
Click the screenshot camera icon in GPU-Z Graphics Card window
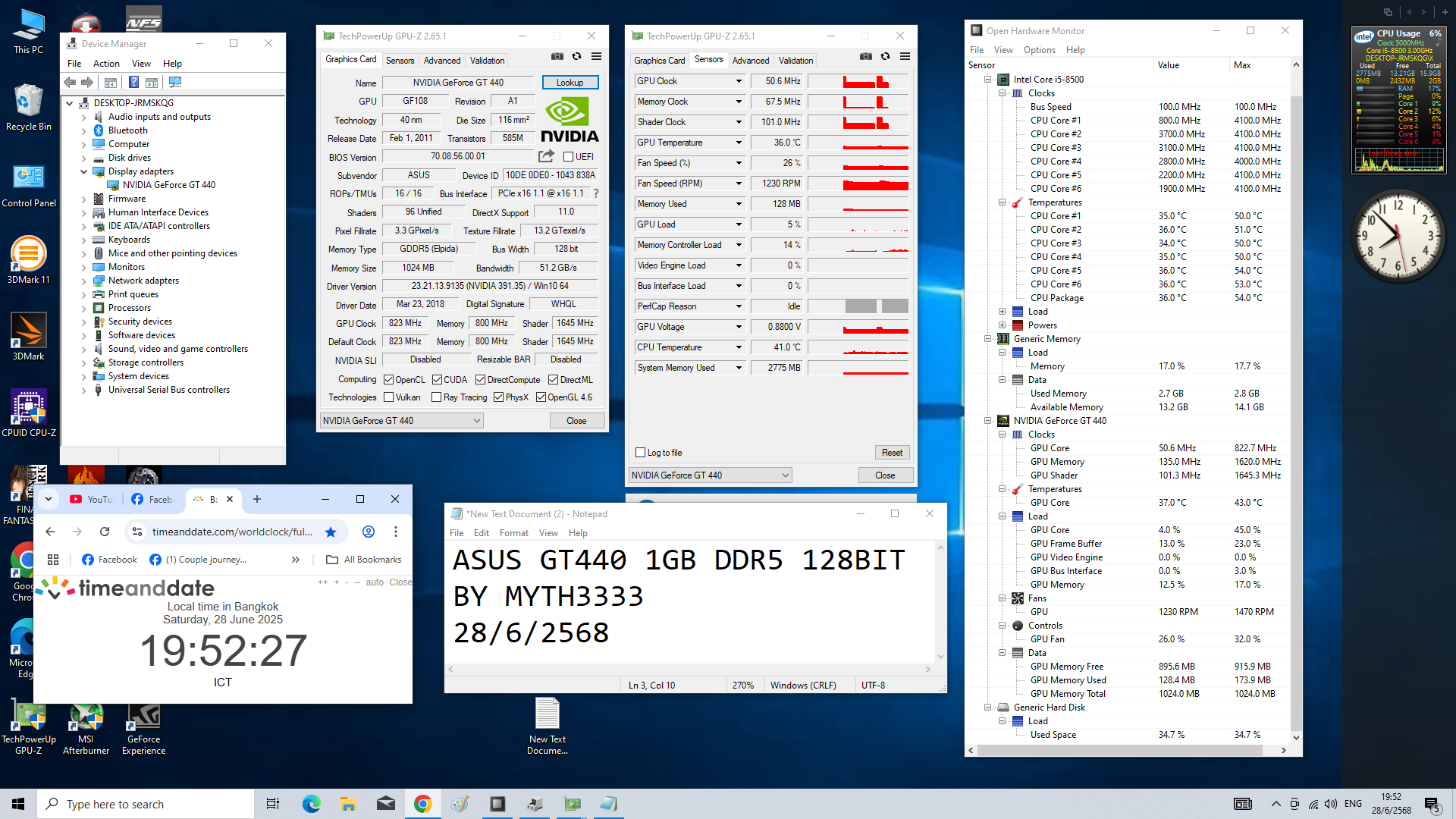click(x=557, y=57)
